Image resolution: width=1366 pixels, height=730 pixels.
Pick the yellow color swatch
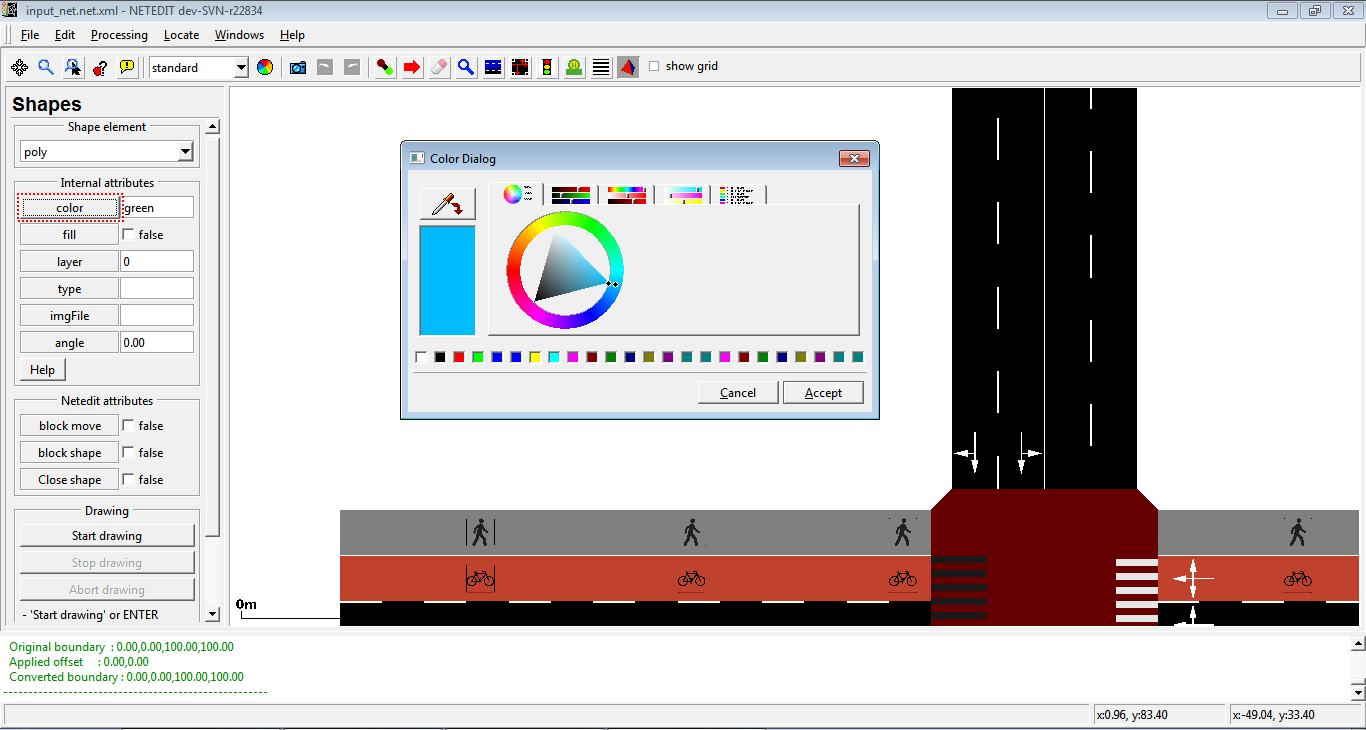point(535,357)
